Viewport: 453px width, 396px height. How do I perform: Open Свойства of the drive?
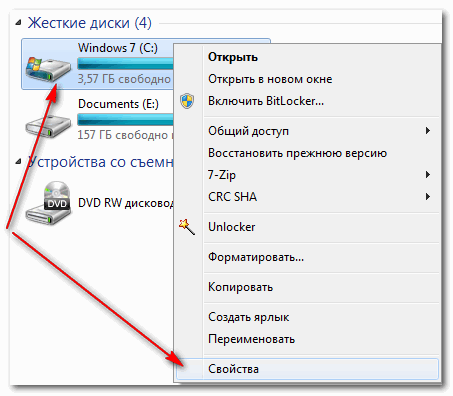click(307, 369)
